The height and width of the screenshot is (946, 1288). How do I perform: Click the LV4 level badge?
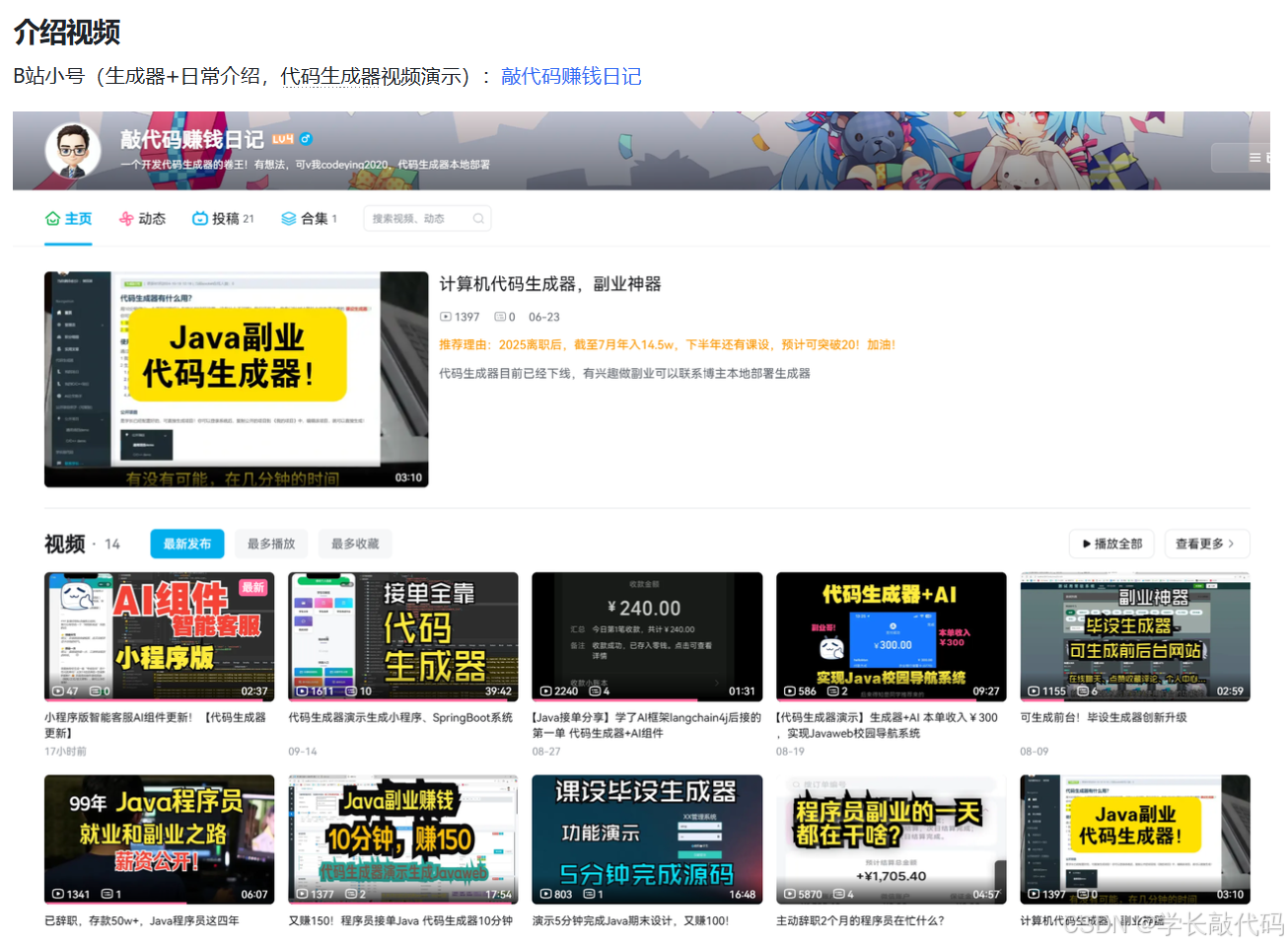(284, 140)
